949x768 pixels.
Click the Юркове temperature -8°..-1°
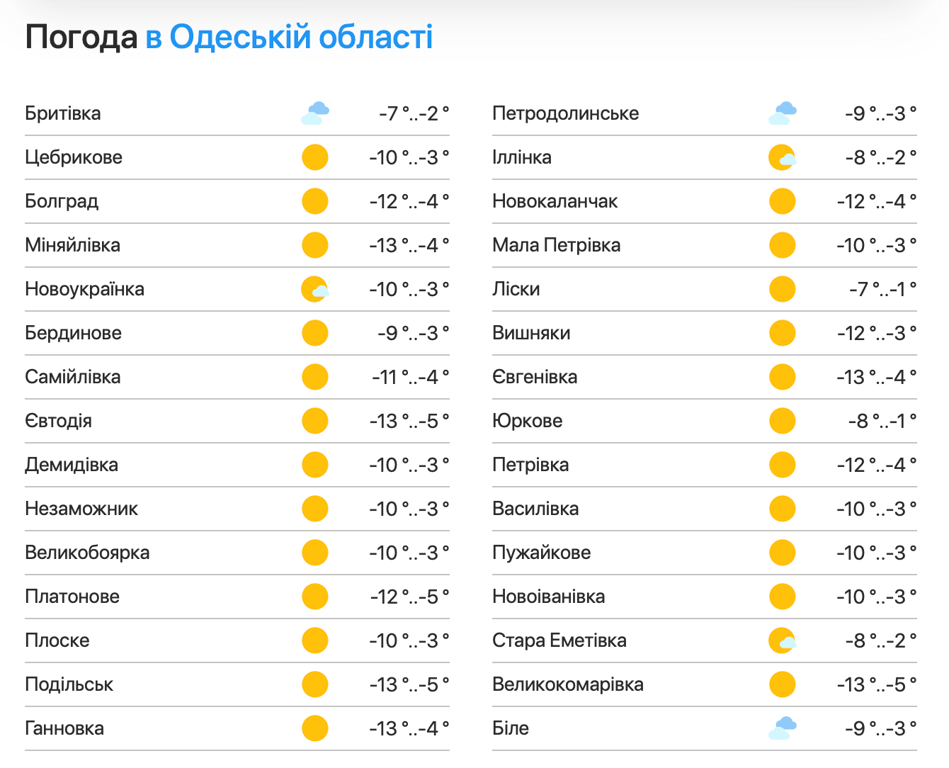click(x=881, y=421)
